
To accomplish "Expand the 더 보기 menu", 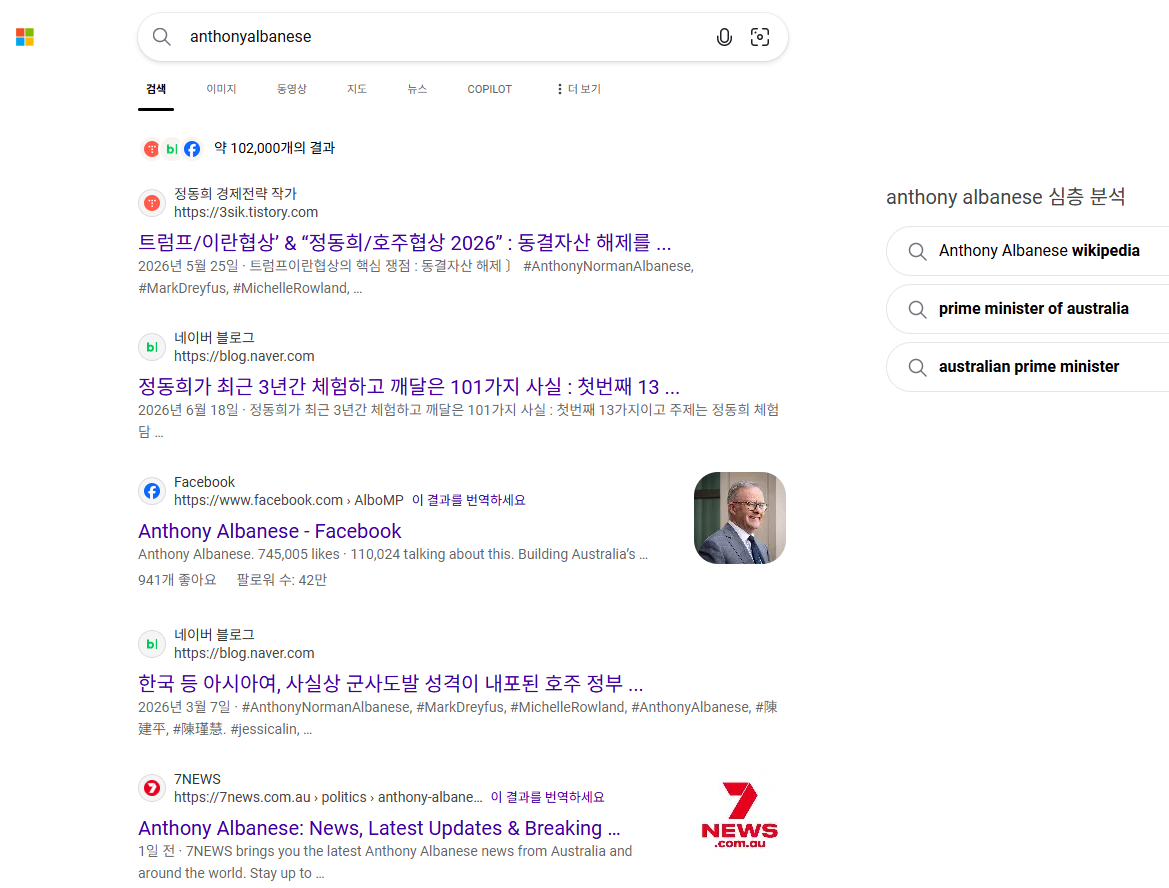I will [x=579, y=89].
